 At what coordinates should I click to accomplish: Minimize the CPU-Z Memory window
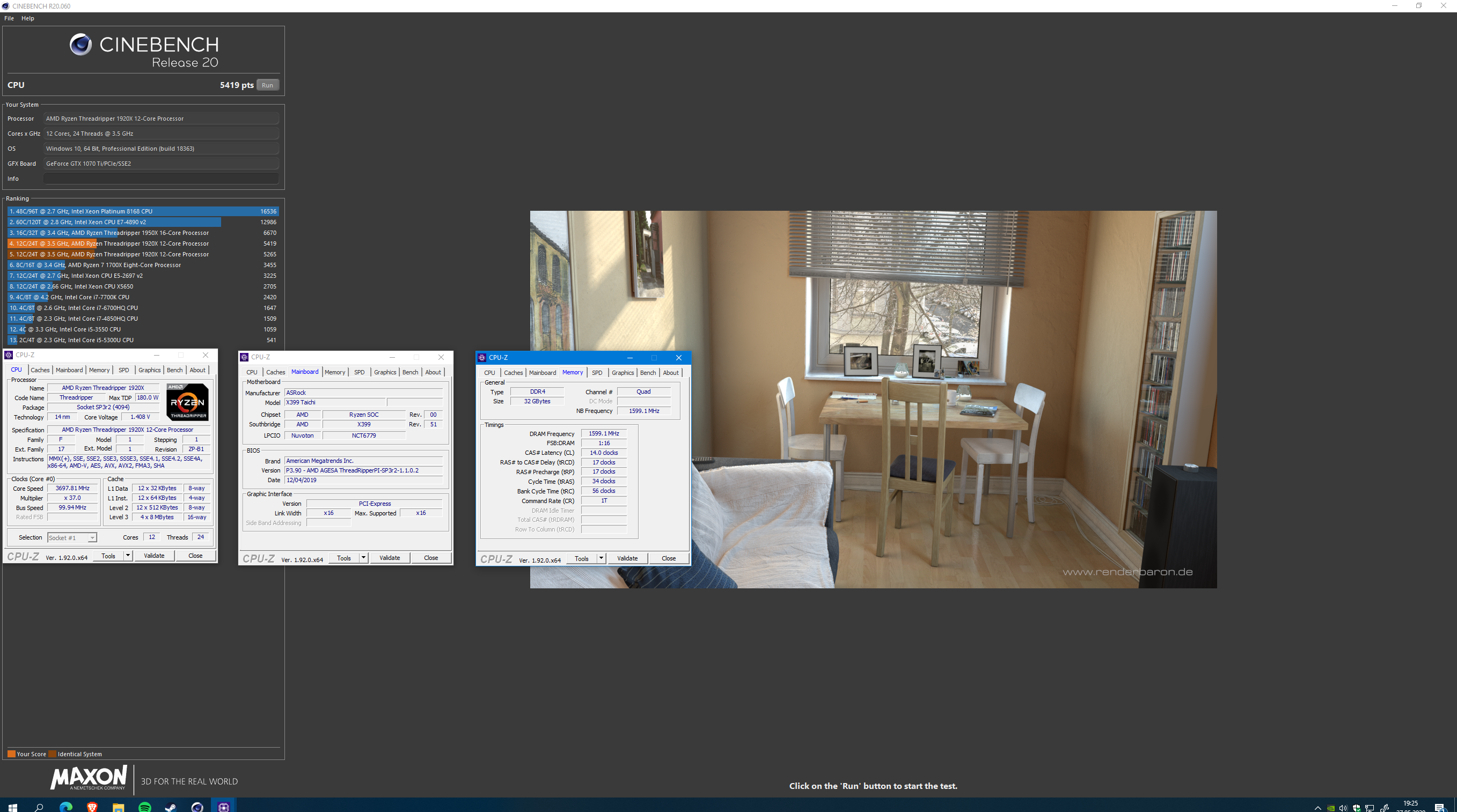(629, 357)
